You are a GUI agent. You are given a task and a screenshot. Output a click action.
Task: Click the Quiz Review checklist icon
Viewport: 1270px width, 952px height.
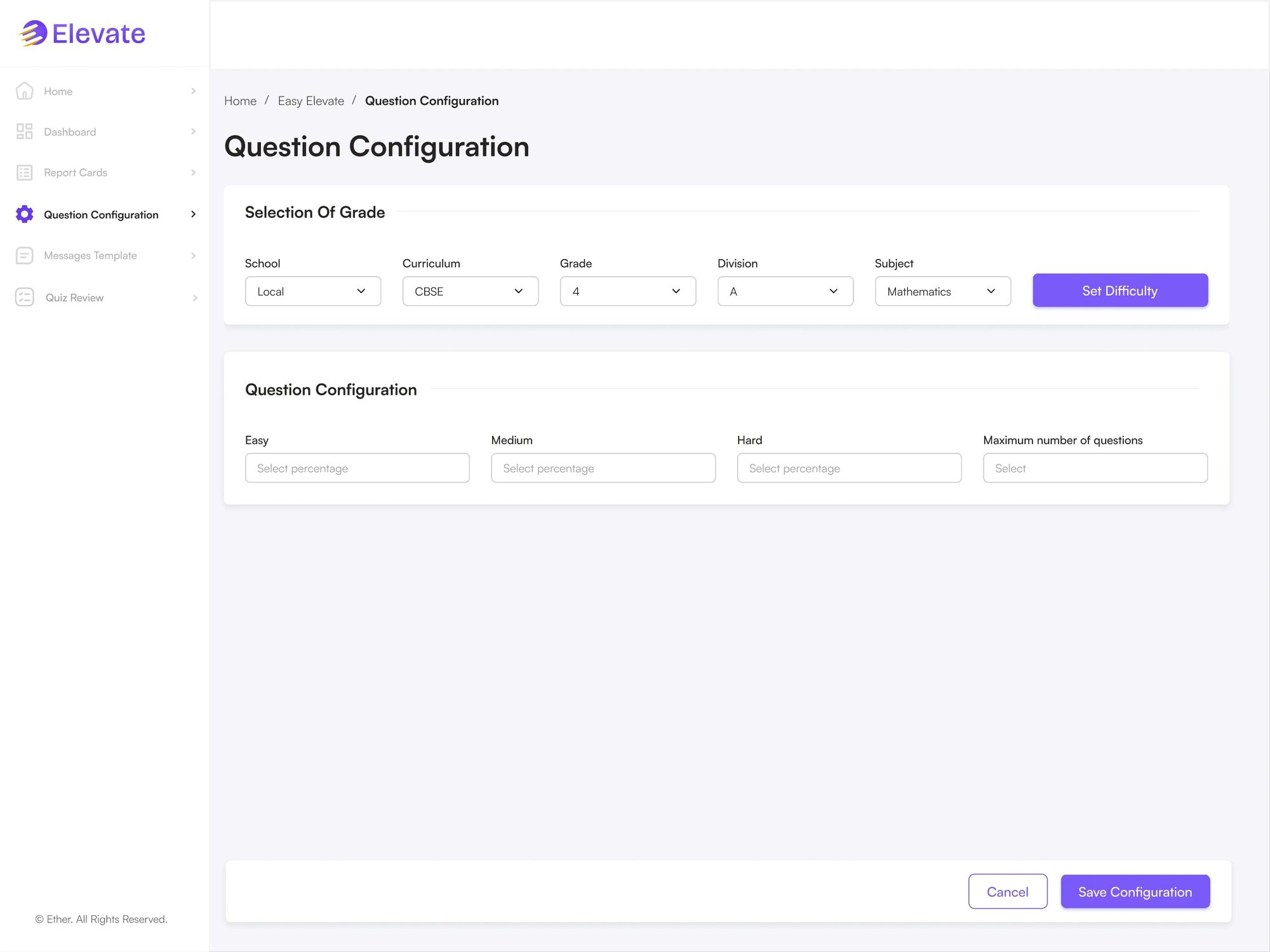pos(24,297)
